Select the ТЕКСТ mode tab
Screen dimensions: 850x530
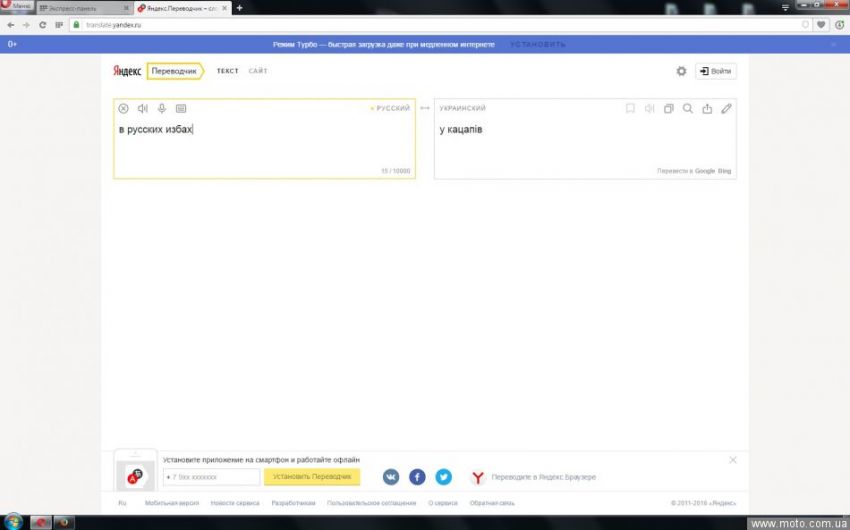click(x=228, y=71)
